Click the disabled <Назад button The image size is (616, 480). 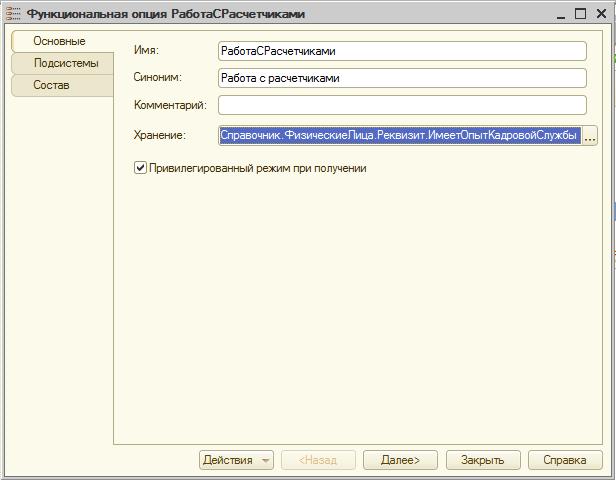click(x=318, y=460)
